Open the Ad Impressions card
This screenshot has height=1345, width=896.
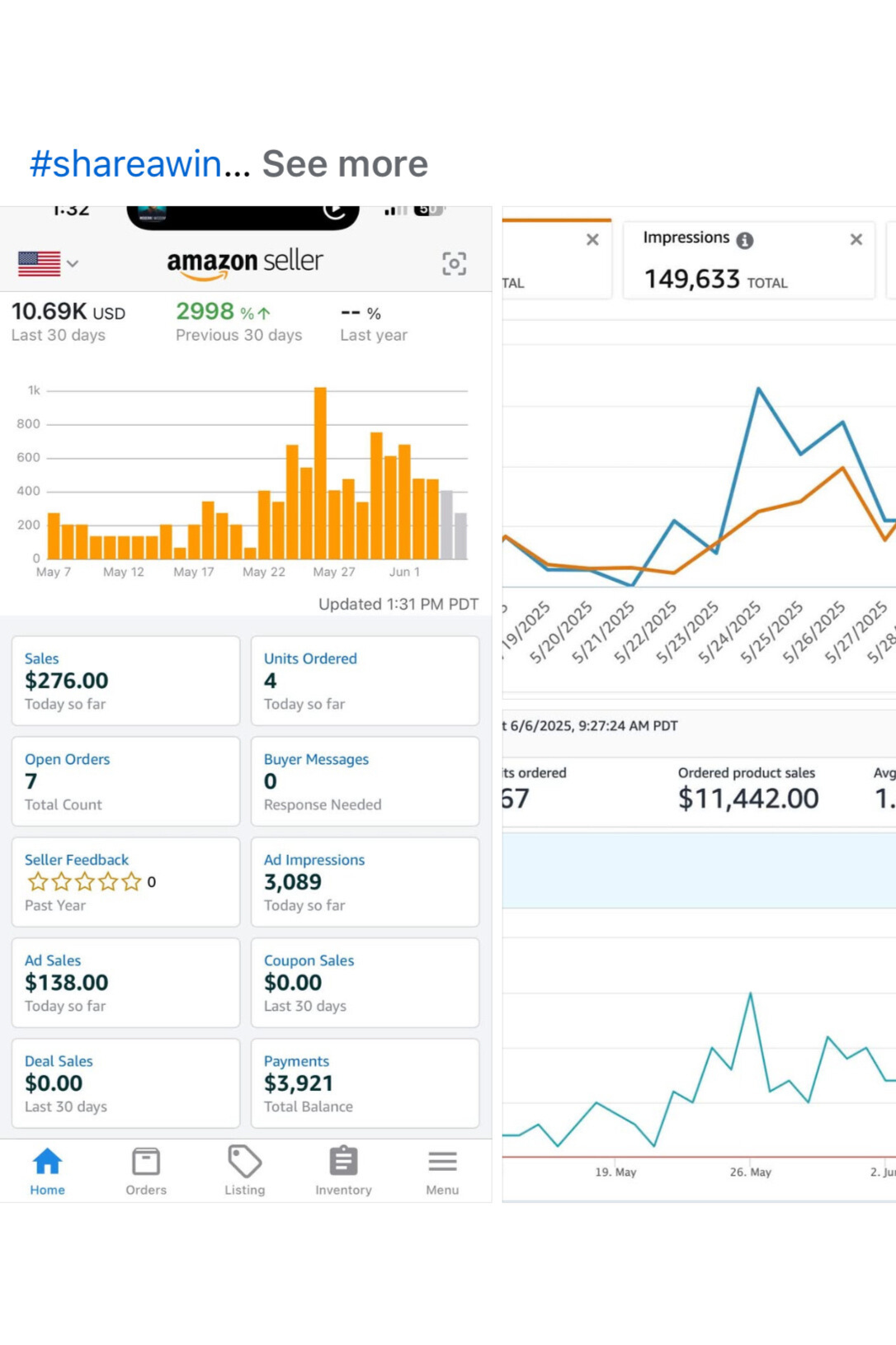point(365,882)
